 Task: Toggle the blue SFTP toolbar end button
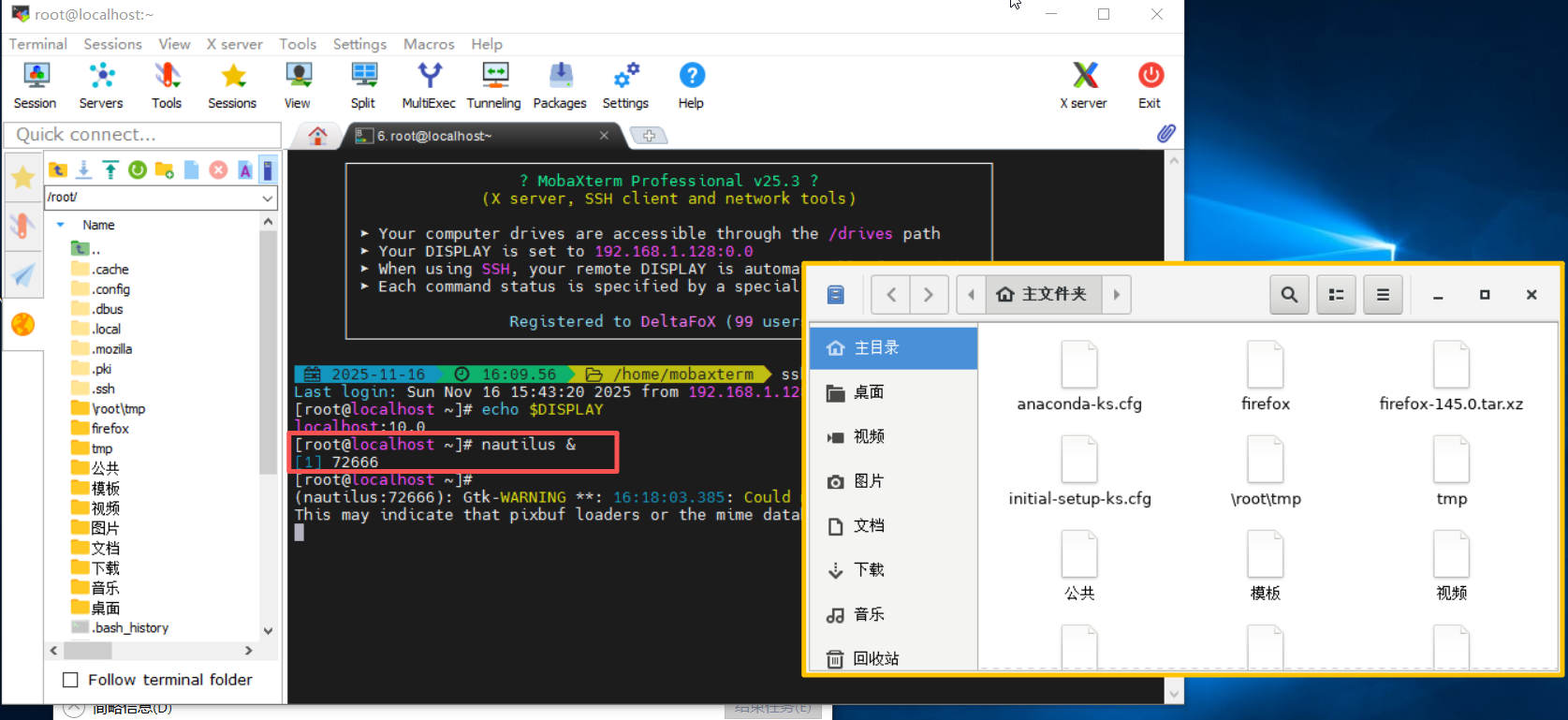click(x=269, y=169)
